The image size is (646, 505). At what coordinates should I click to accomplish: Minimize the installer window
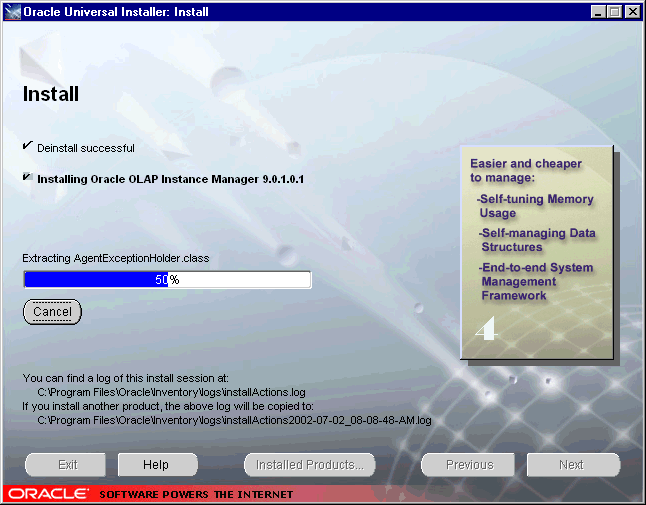pos(598,12)
